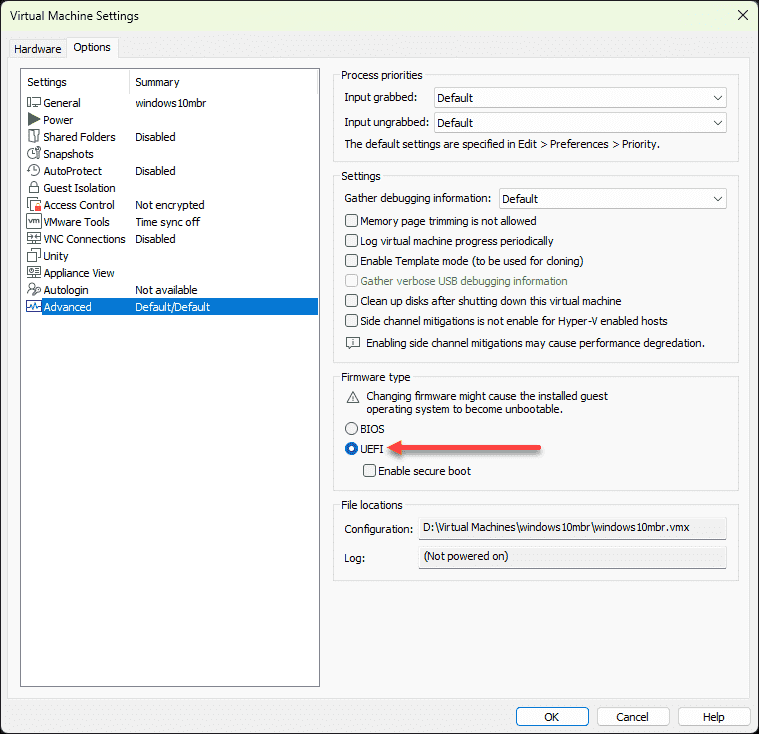Viewport: 759px width, 734px height.
Task: Open the Input ungrabbed priority dropdown
Action: 580,123
